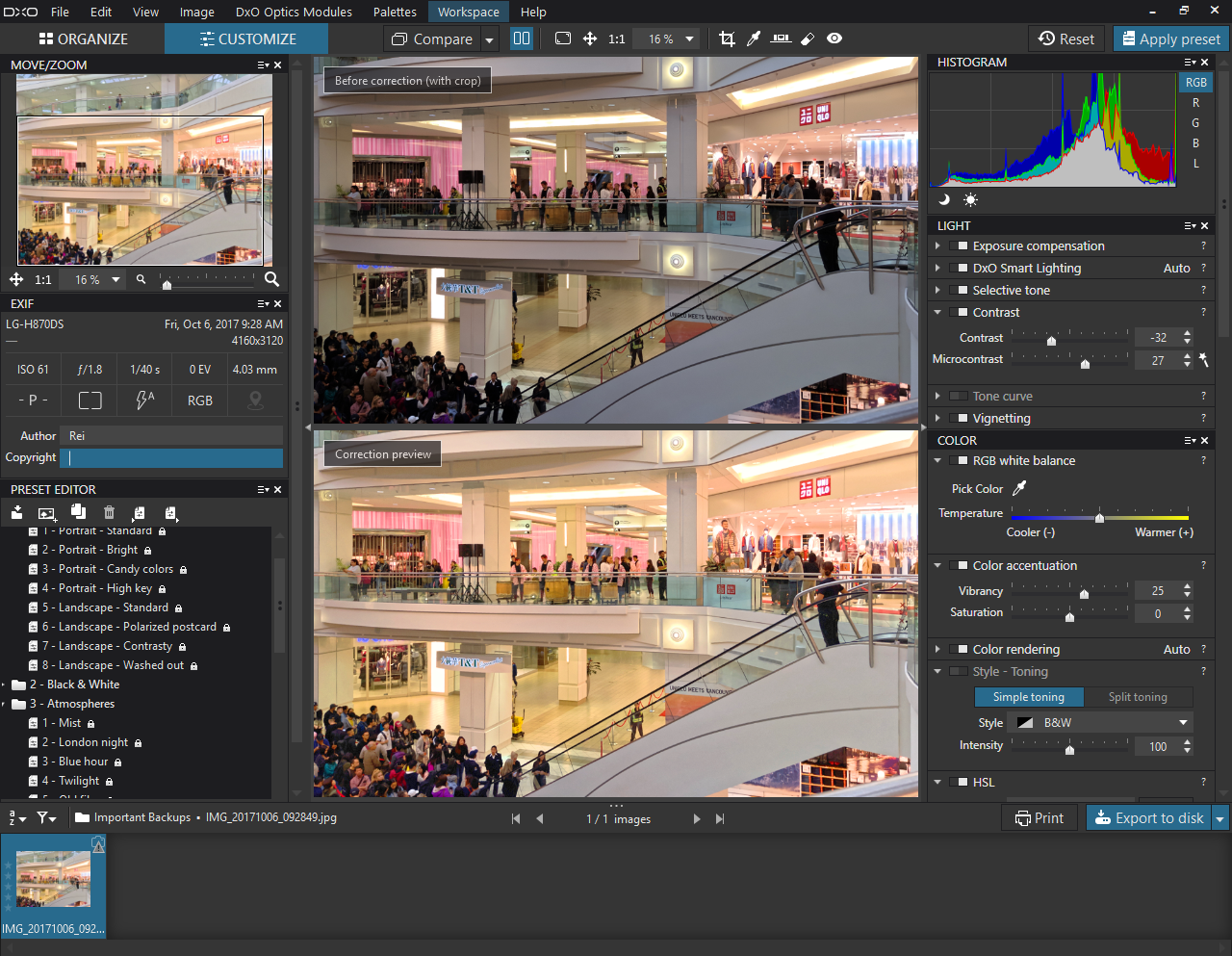The height and width of the screenshot is (956, 1232).
Task: Open the Export to disk dropdown arrow
Action: 1219,818
